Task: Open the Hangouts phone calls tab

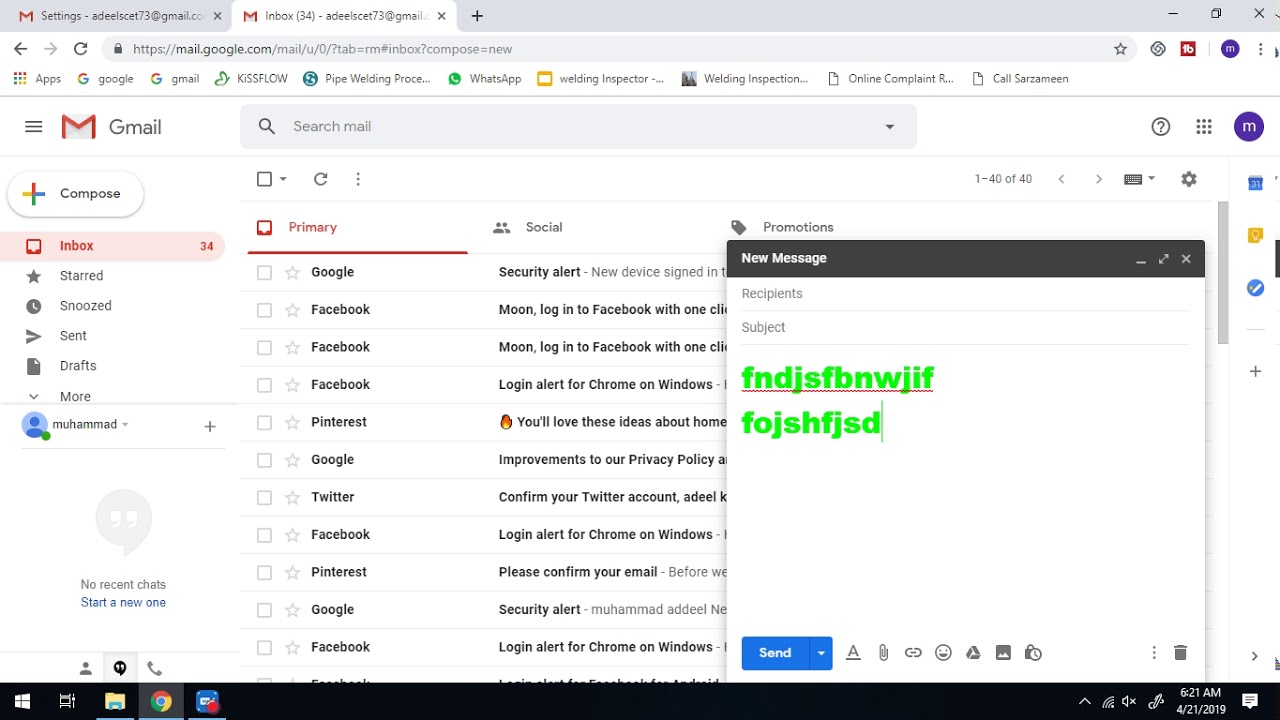Action: pyautogui.click(x=154, y=668)
